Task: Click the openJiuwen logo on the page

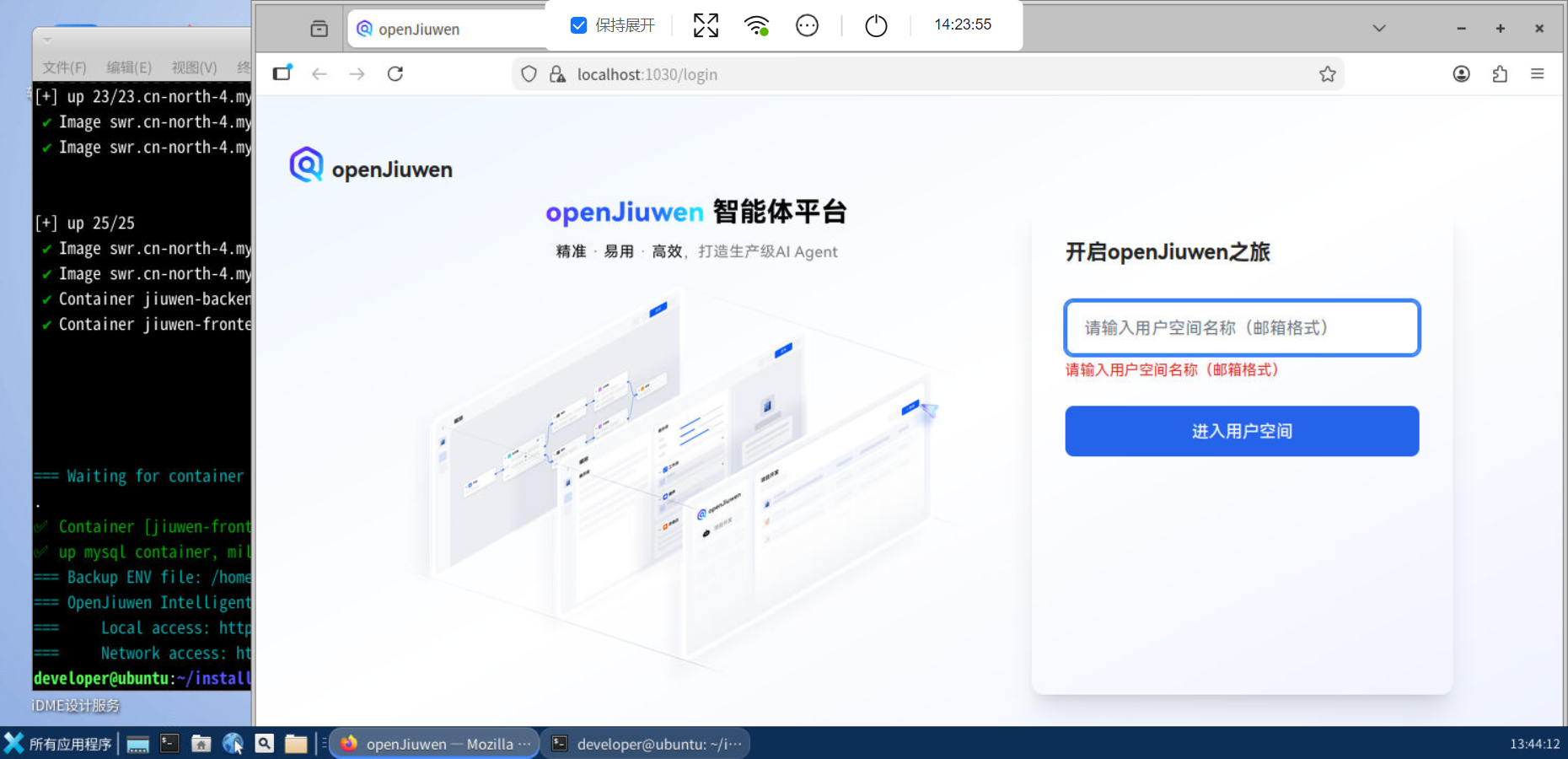Action: point(371,166)
